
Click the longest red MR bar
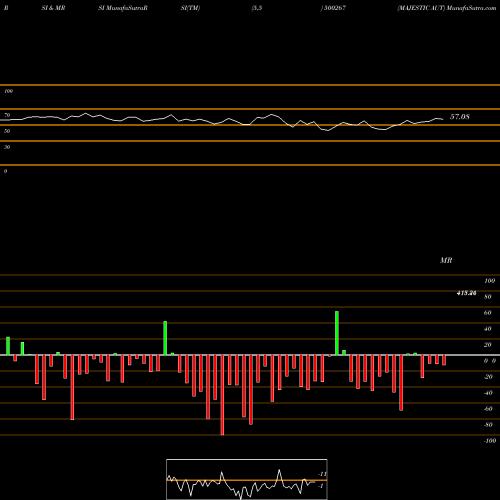pyautogui.click(x=222, y=395)
